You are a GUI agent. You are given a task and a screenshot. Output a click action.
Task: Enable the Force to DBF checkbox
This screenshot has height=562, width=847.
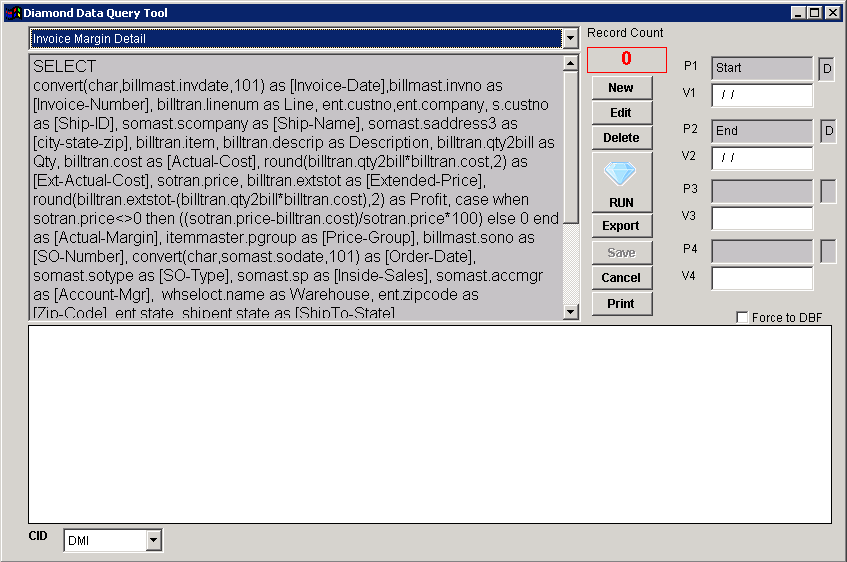pyautogui.click(x=742, y=318)
